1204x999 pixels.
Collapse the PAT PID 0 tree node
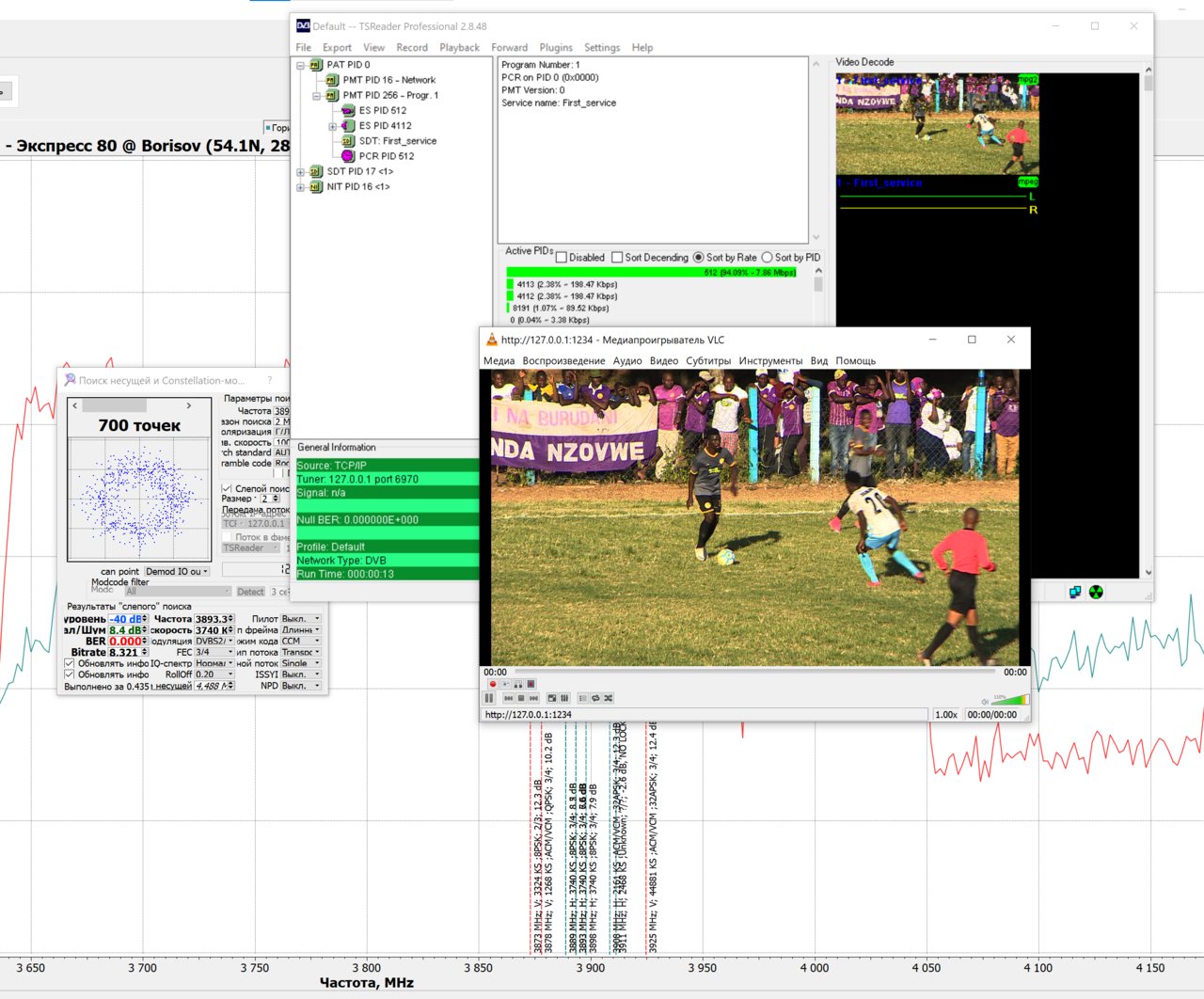pyautogui.click(x=301, y=65)
